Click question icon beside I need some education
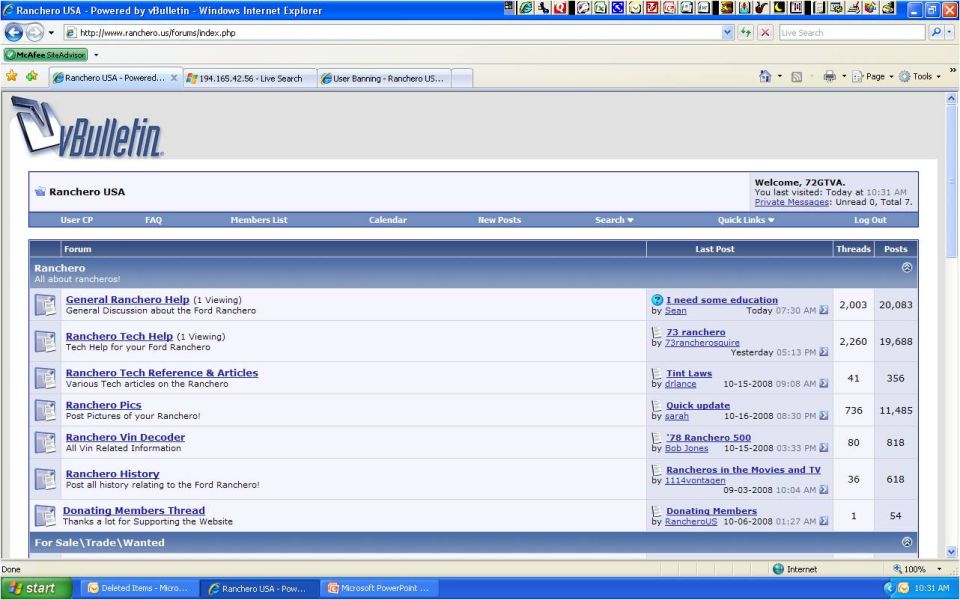The image size is (960, 600). pos(657,300)
